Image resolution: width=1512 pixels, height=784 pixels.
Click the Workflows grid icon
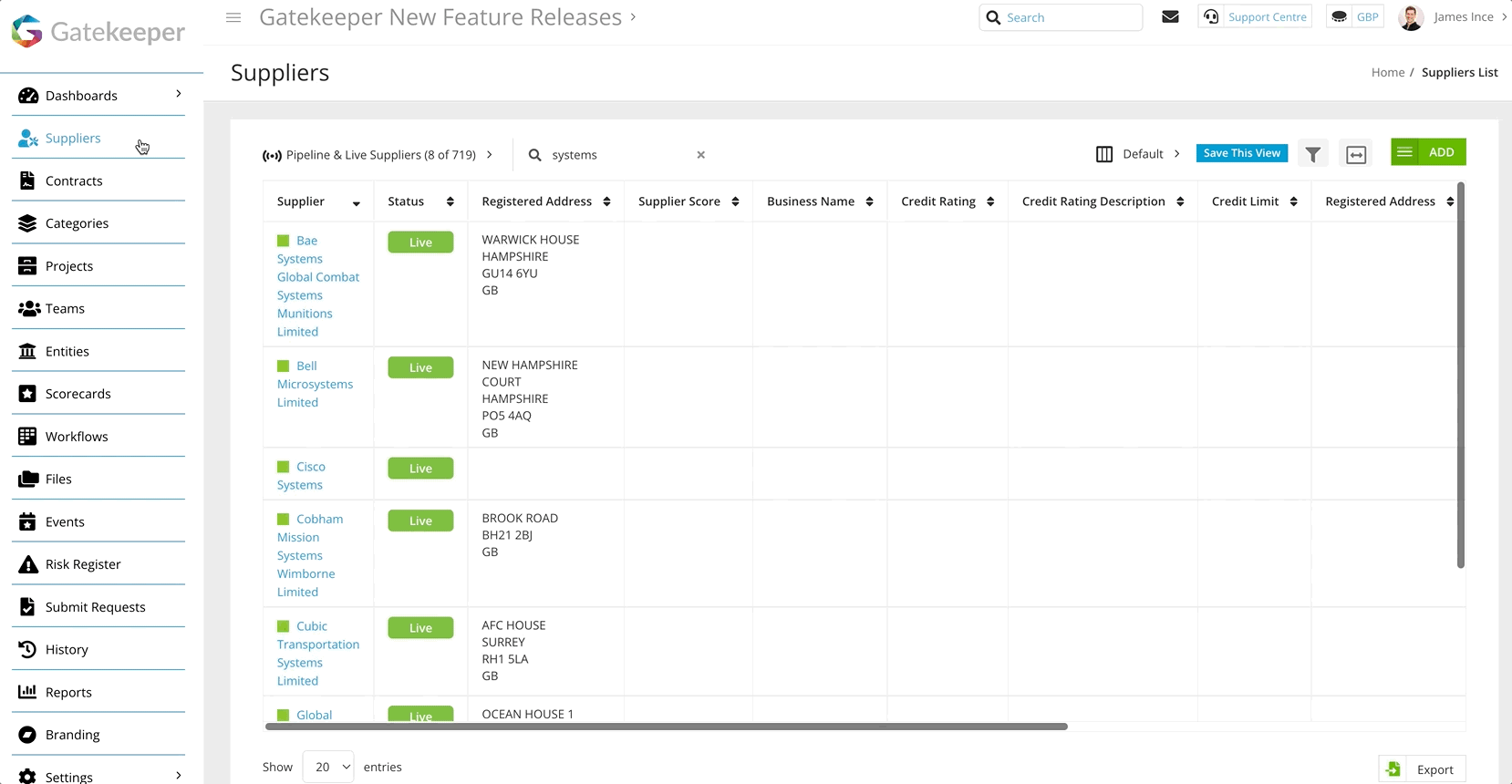[28, 437]
